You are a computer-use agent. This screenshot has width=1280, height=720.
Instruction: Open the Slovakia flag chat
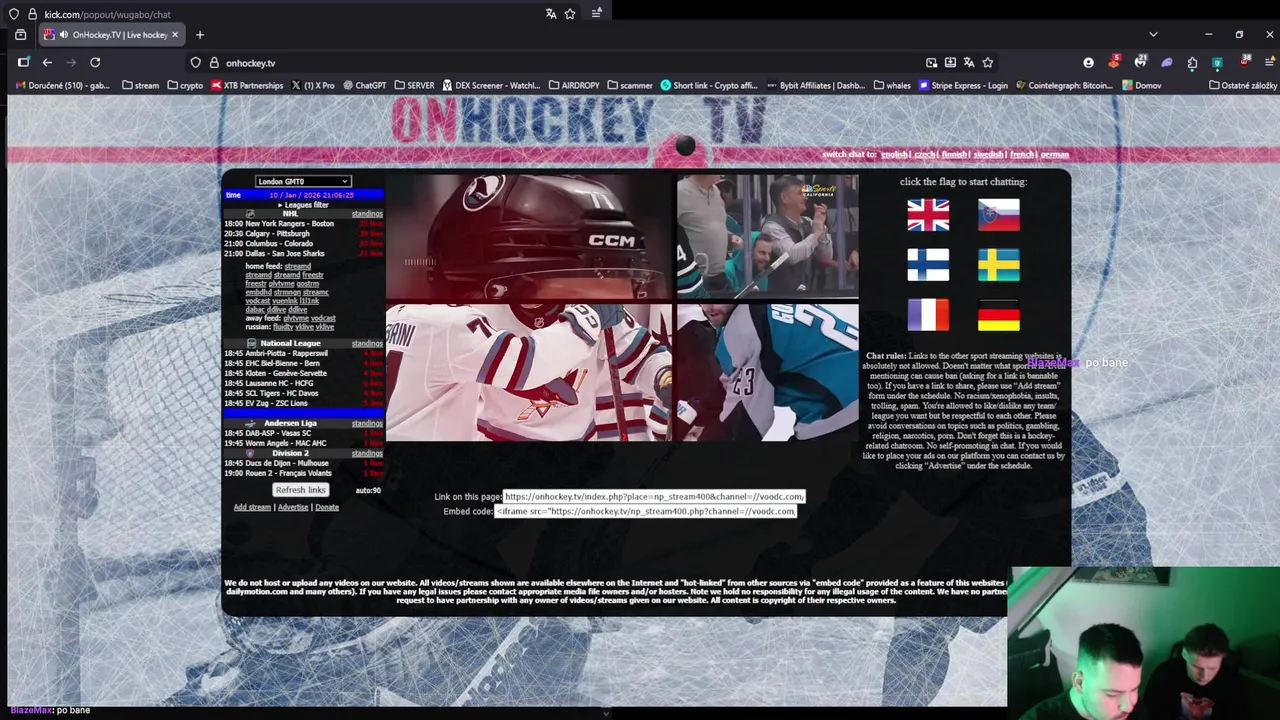click(998, 215)
